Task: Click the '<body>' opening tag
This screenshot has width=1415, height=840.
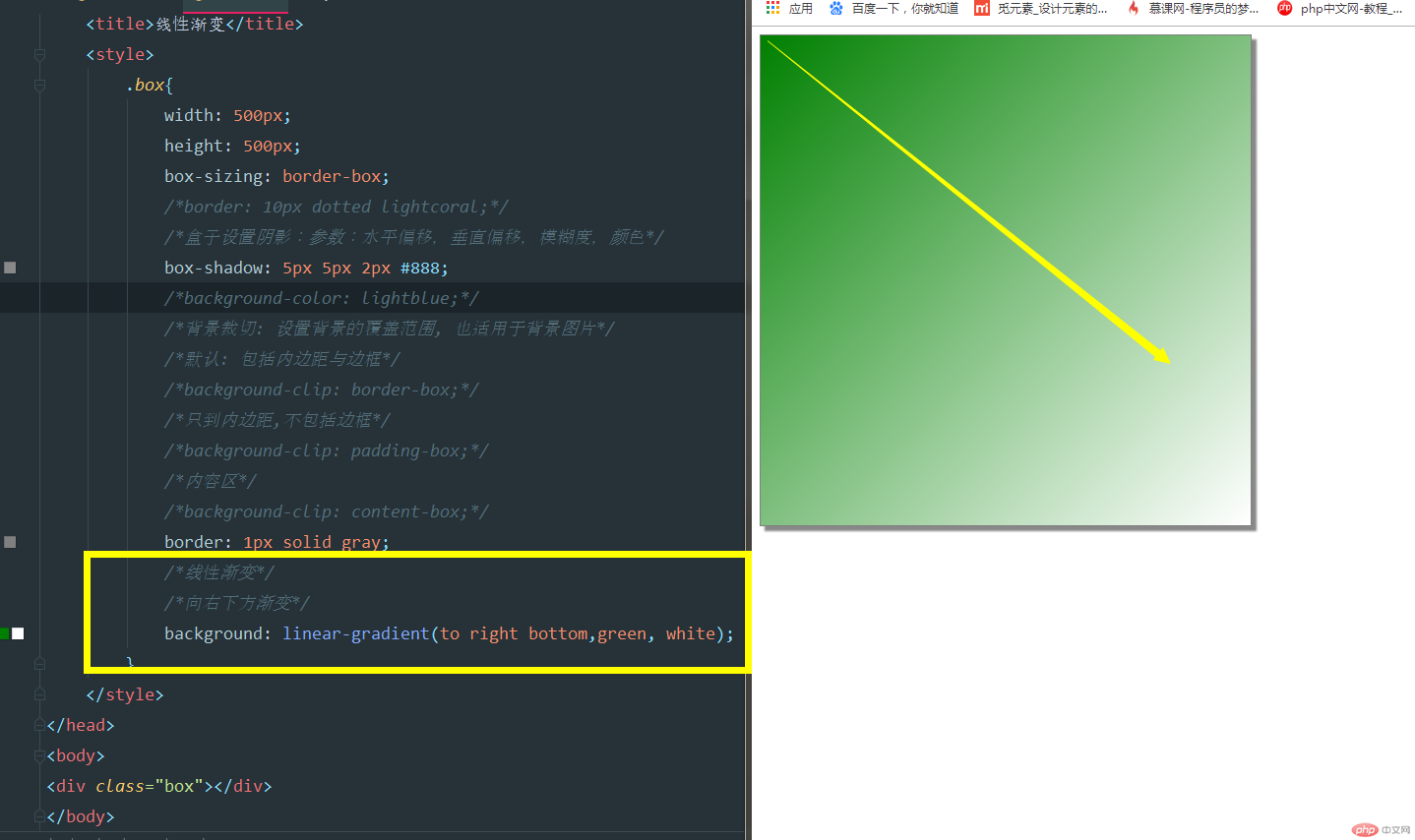Action: click(x=76, y=755)
